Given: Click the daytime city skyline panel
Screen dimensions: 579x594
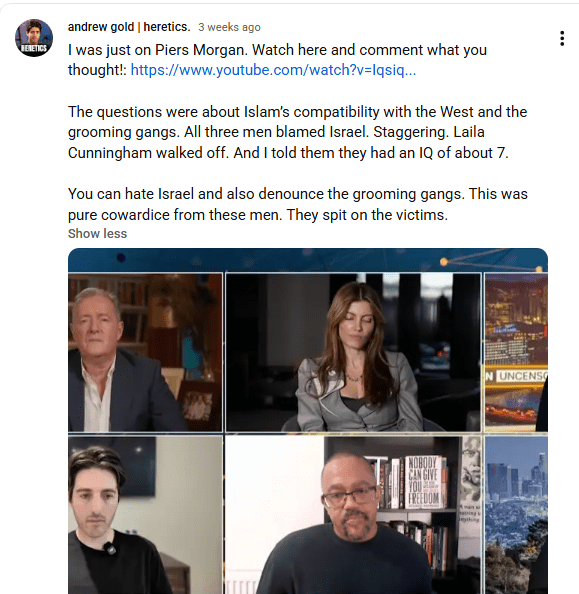Looking at the screenshot, I should [x=516, y=515].
